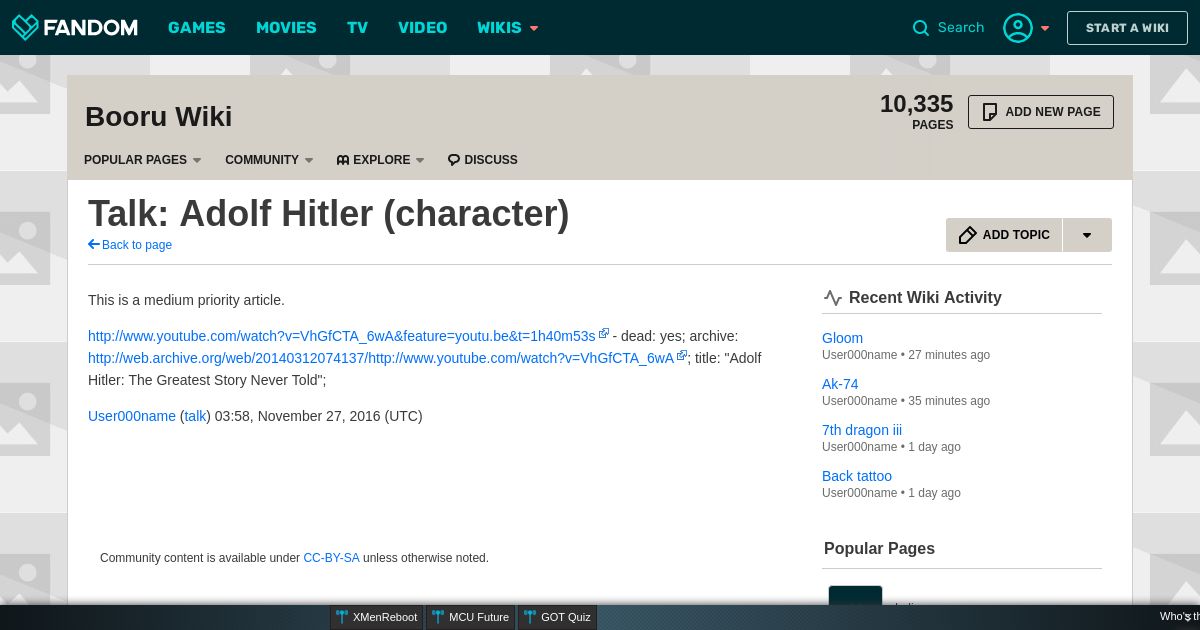Open the talk link in the signature

(195, 416)
